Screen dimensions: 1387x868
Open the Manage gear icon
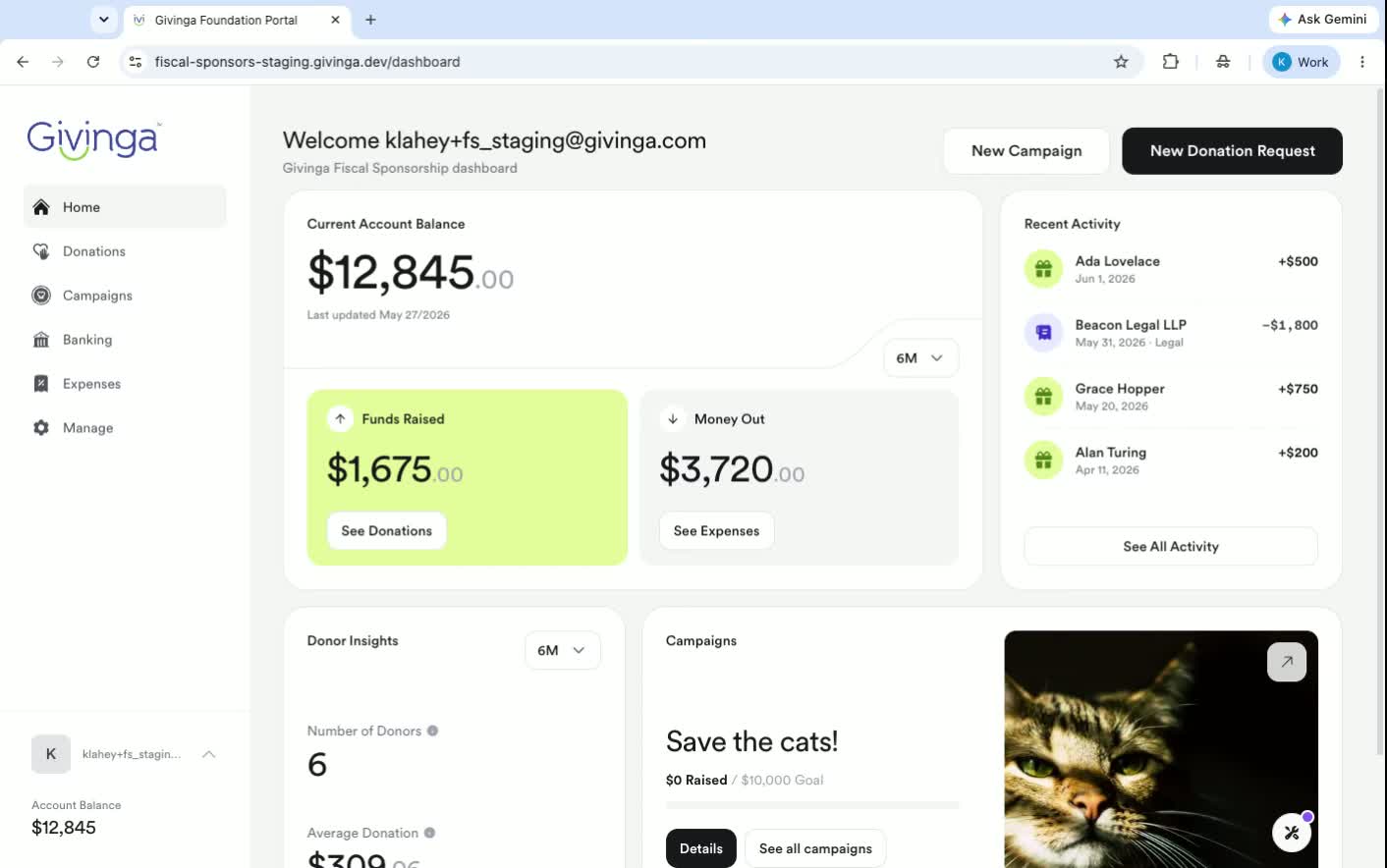[x=41, y=428]
